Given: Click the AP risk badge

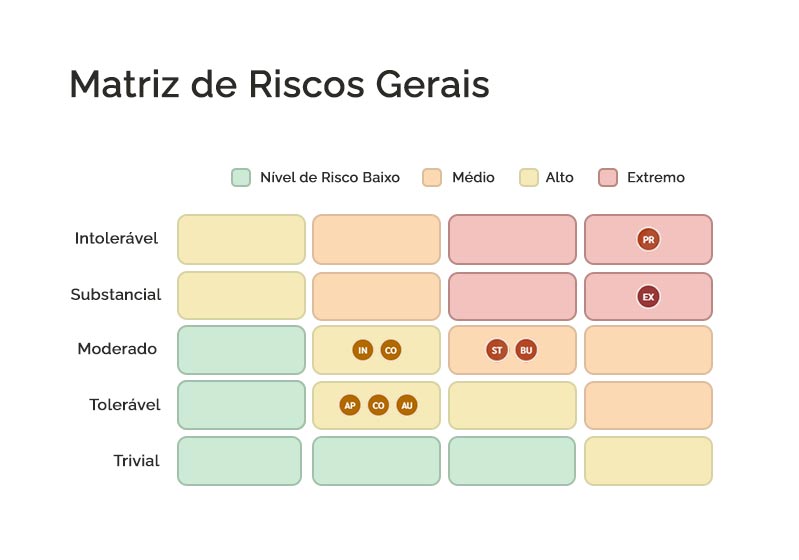Looking at the screenshot, I should pyautogui.click(x=350, y=405).
